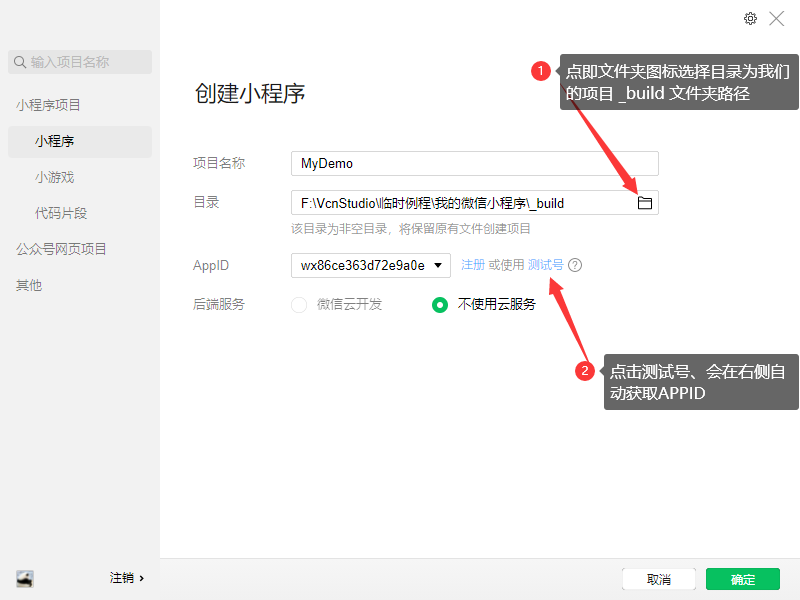Click the search magnifier icon in sidebar

coord(20,62)
